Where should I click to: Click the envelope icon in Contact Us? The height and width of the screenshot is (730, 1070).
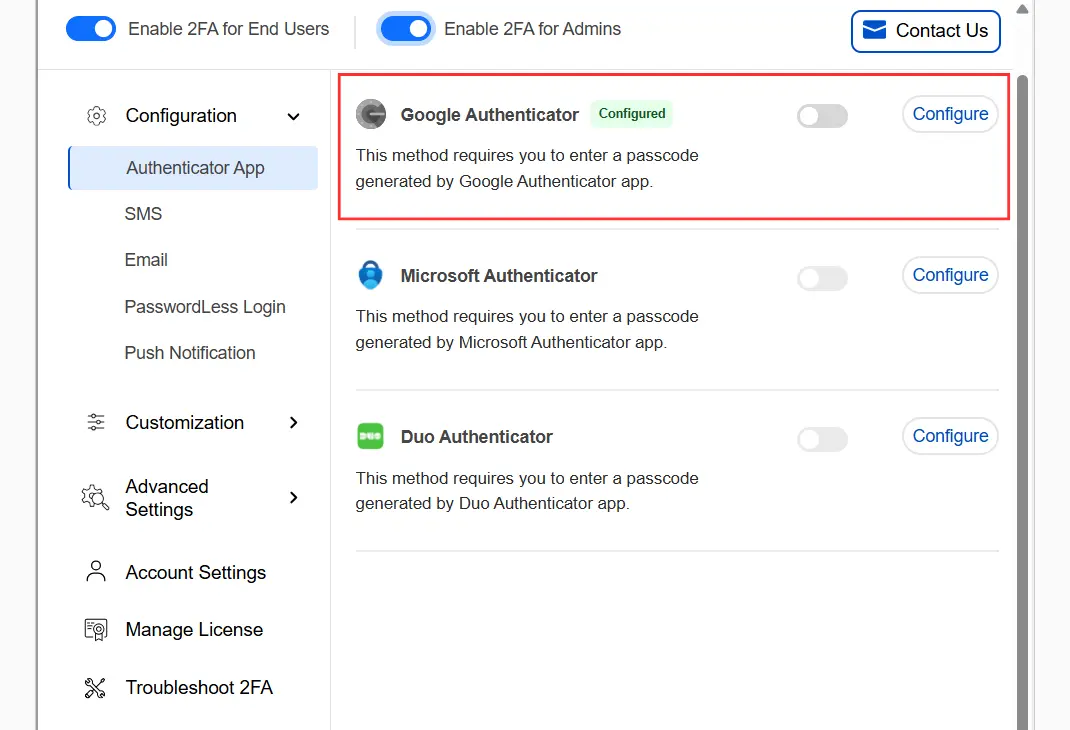[874, 30]
